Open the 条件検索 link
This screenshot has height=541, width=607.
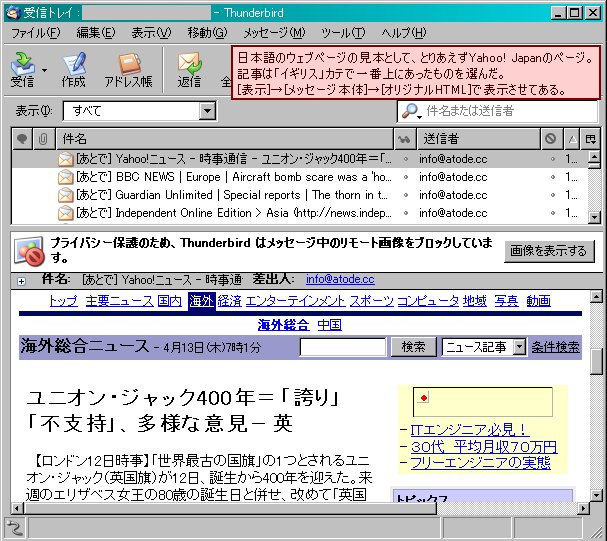pos(555,347)
